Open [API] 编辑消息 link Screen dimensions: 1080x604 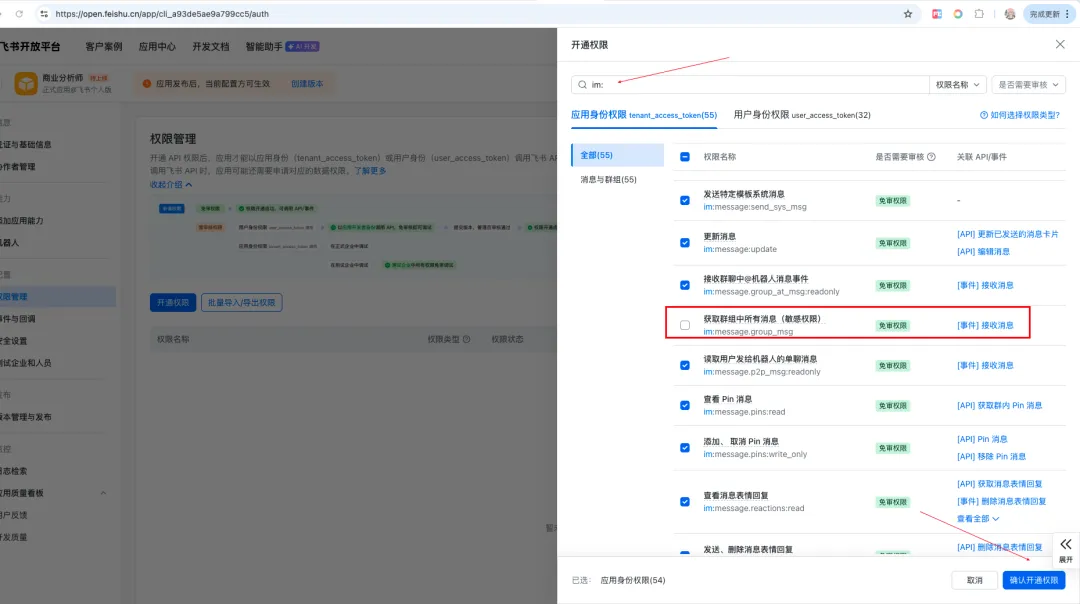983,251
